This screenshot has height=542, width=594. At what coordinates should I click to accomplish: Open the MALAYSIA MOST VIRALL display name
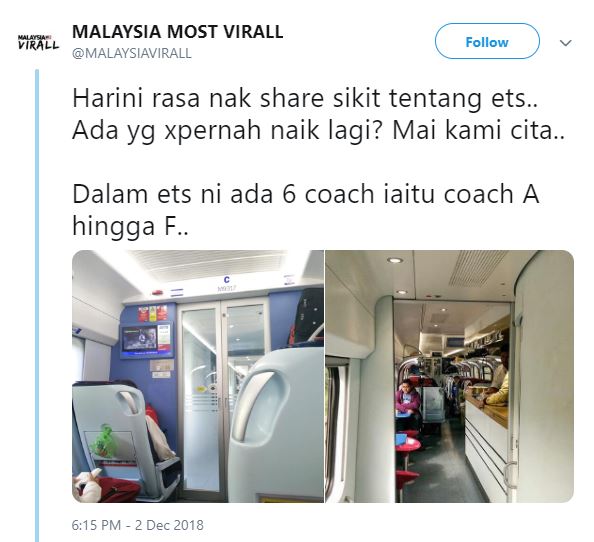(x=177, y=31)
